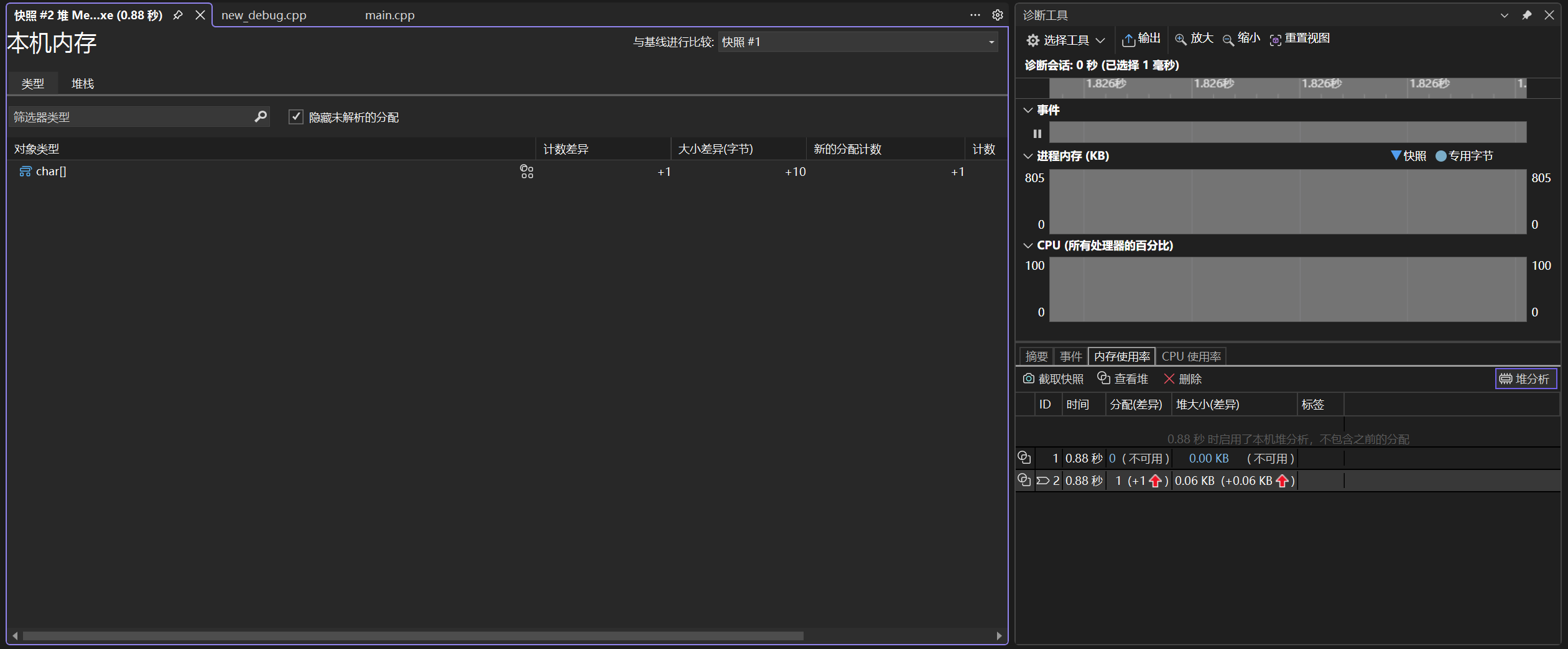
Task: Open the 内存使用率 tab
Action: coord(1122,356)
